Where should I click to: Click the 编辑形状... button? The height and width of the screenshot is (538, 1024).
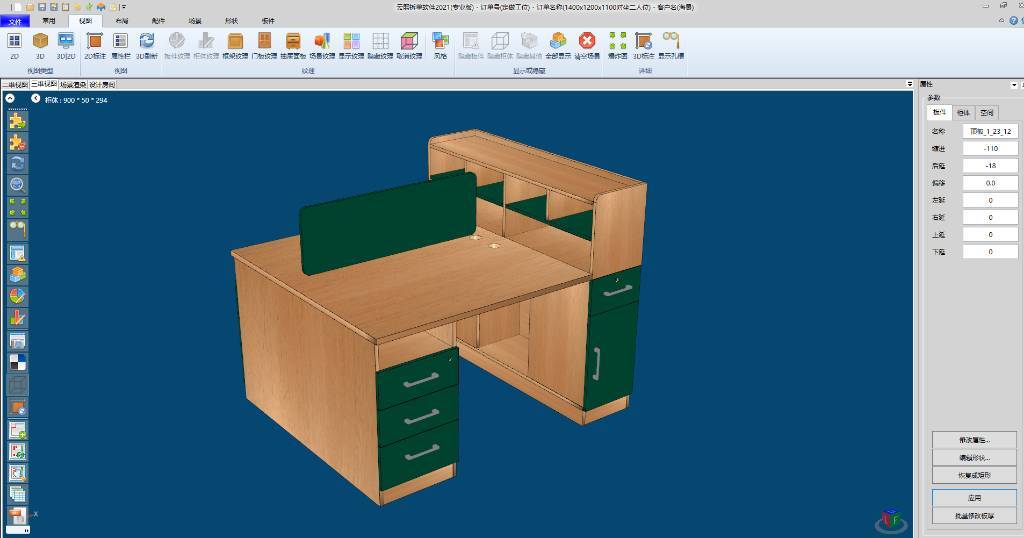[974, 458]
